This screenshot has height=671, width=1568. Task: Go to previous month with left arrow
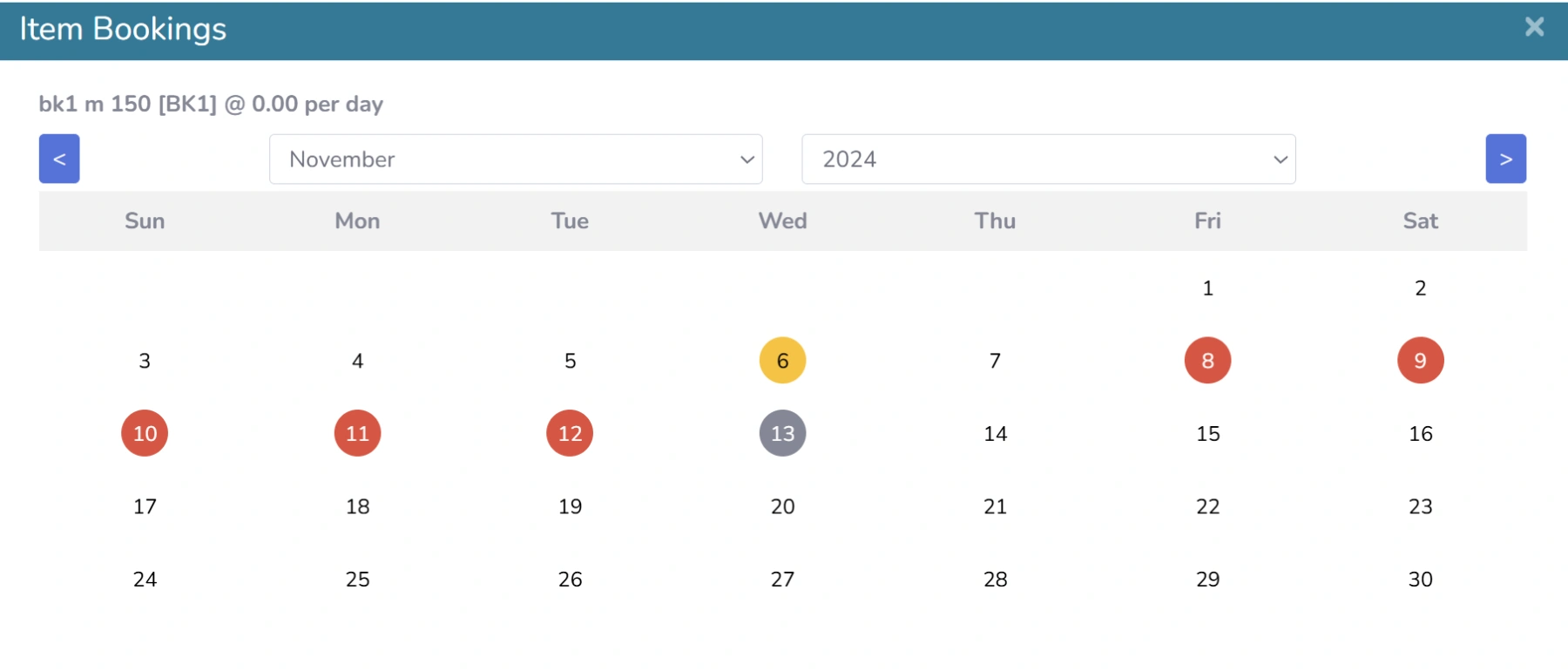click(x=59, y=159)
